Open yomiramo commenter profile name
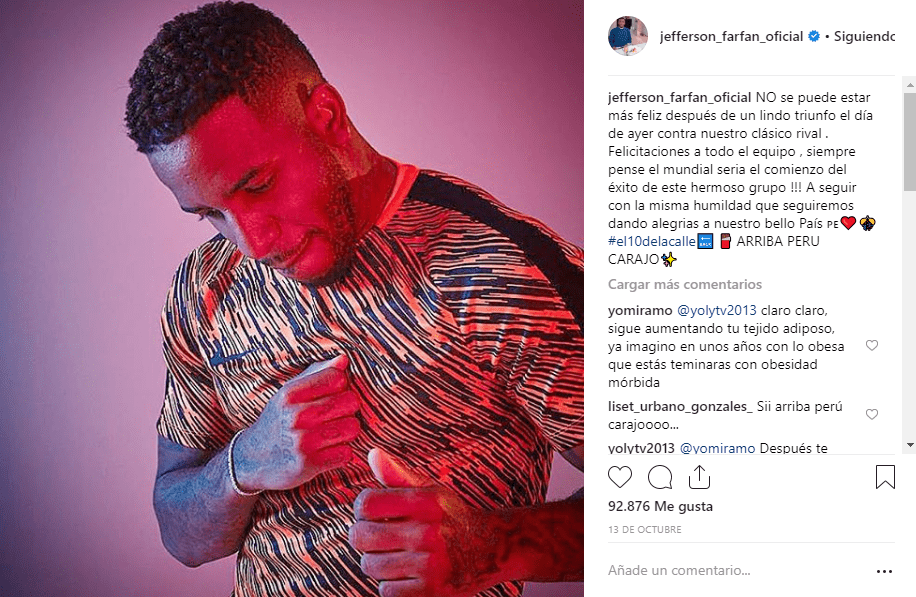Image resolution: width=916 pixels, height=597 pixels. (640, 310)
